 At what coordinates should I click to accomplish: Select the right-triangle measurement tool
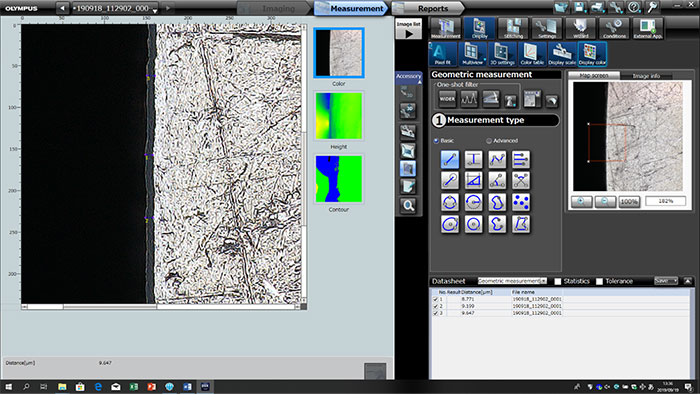(x=473, y=181)
